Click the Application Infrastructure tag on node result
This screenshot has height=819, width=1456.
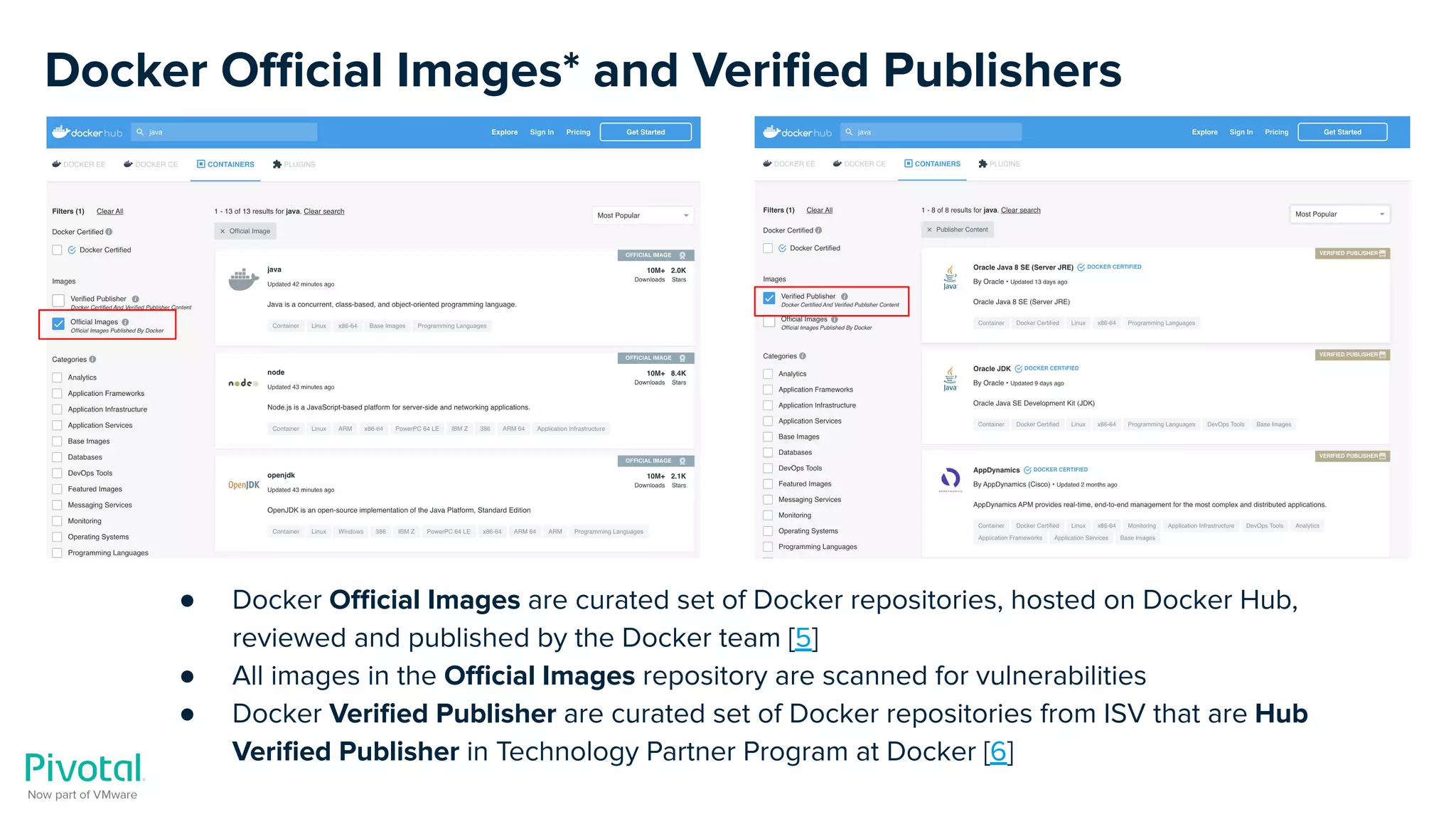[x=571, y=429]
